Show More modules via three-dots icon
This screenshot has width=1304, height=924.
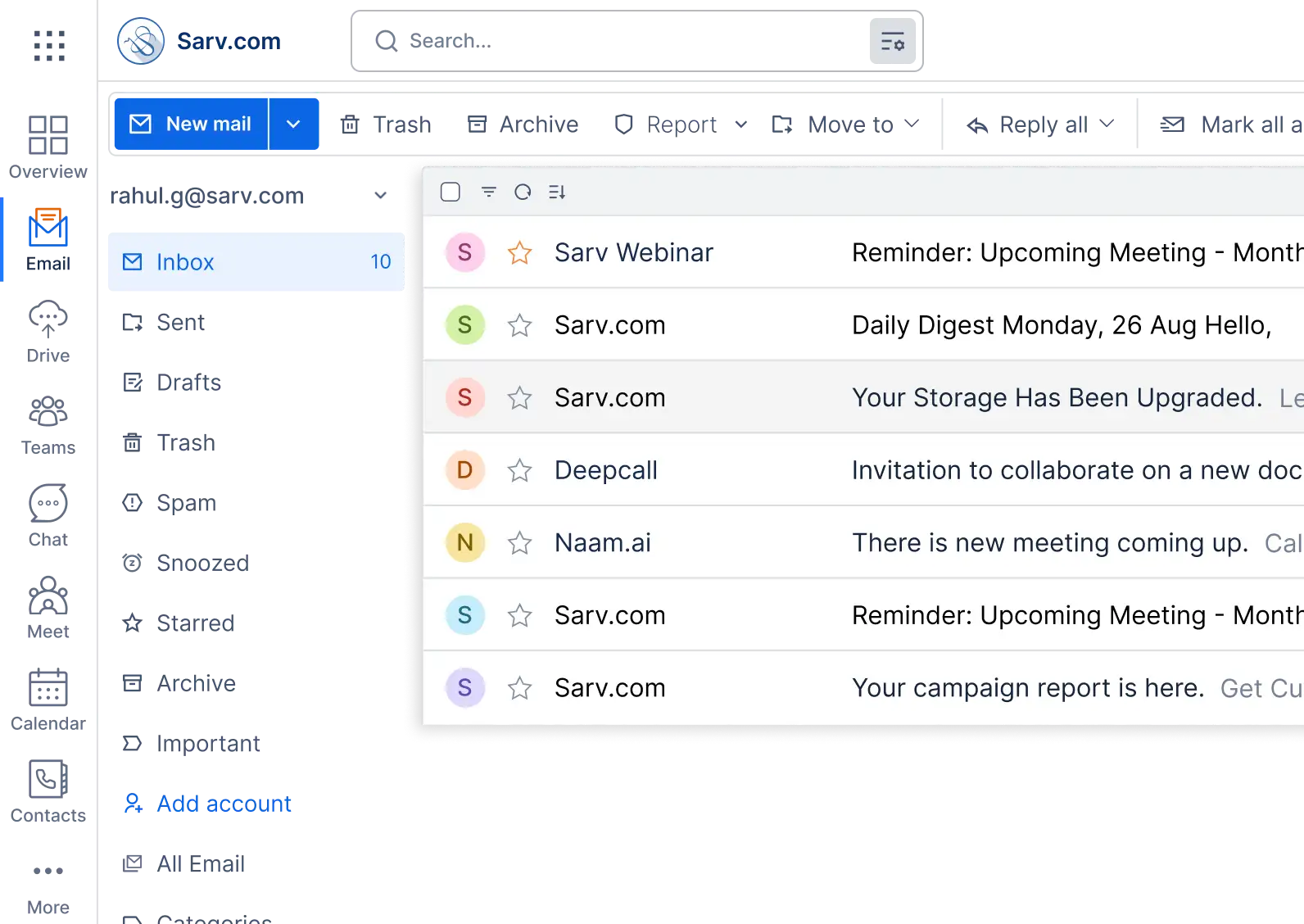pos(48,871)
